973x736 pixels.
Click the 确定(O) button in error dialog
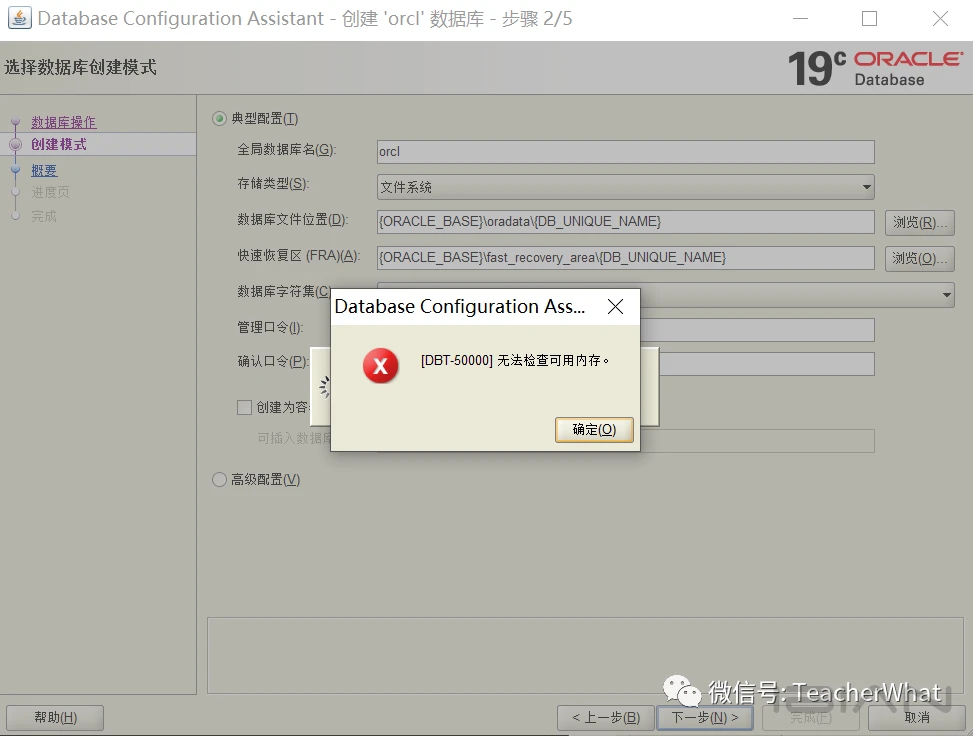pos(594,429)
